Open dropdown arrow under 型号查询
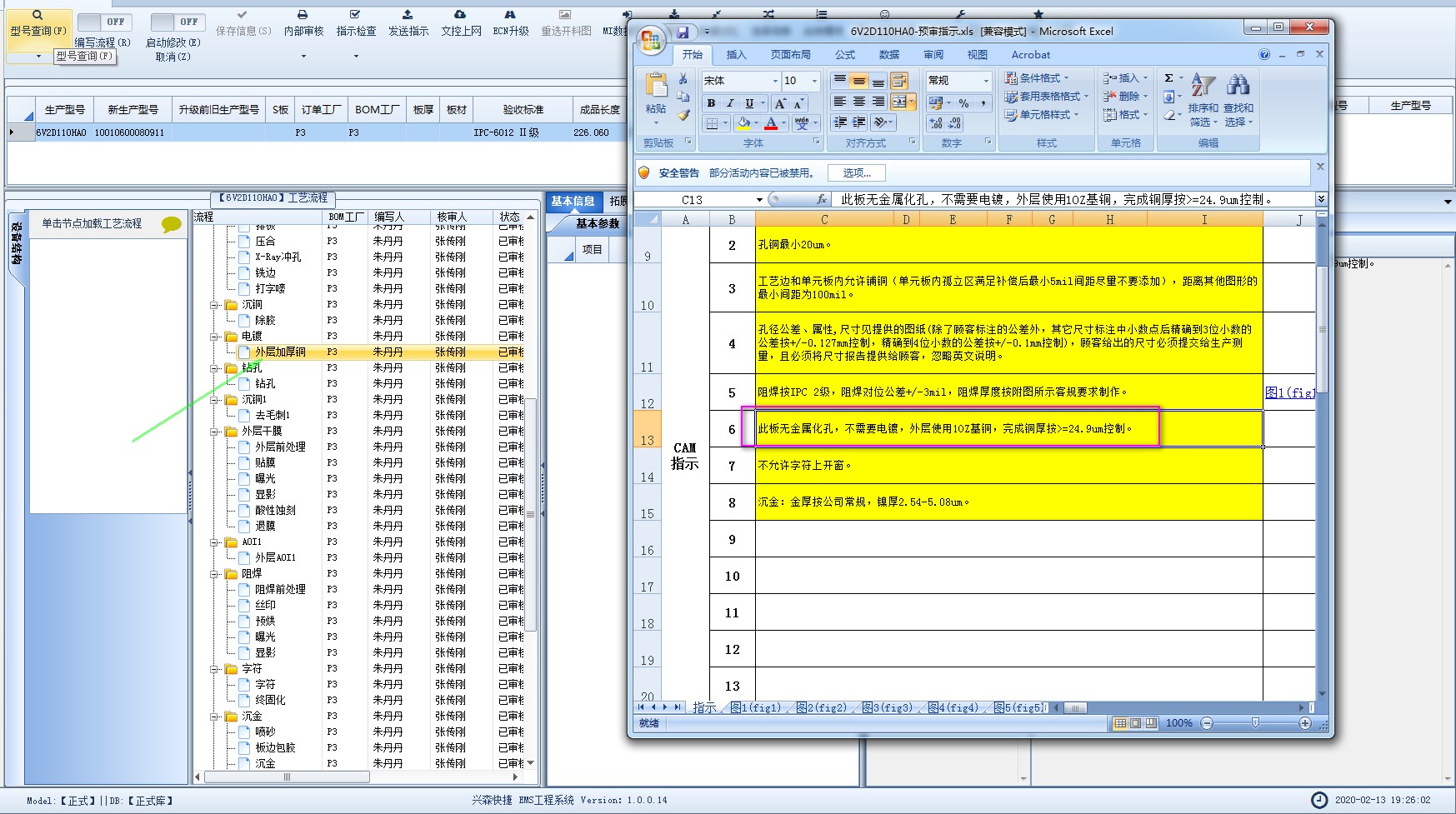This screenshot has height=814, width=1456. pyautogui.click(x=38, y=57)
